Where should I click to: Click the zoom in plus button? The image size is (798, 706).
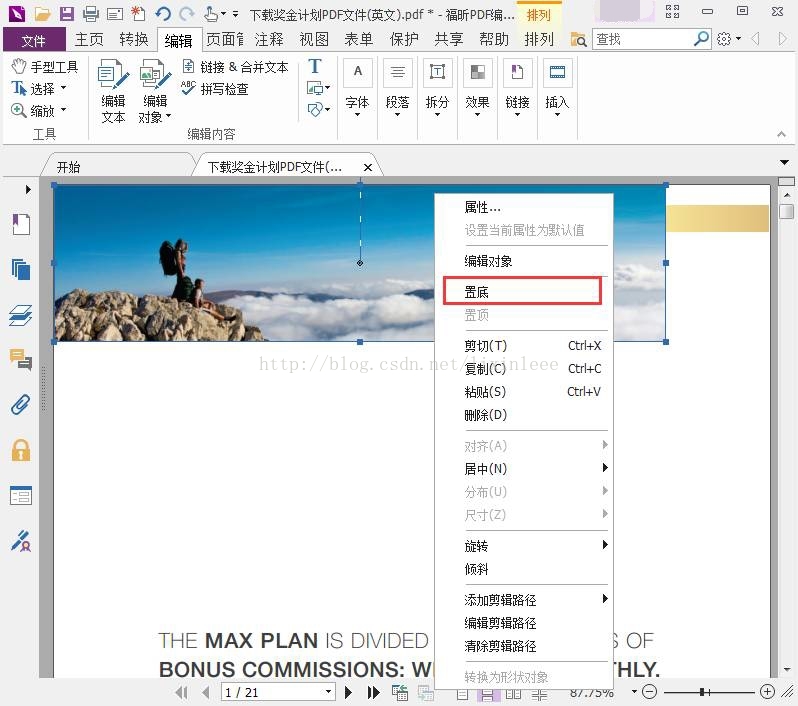(x=767, y=692)
